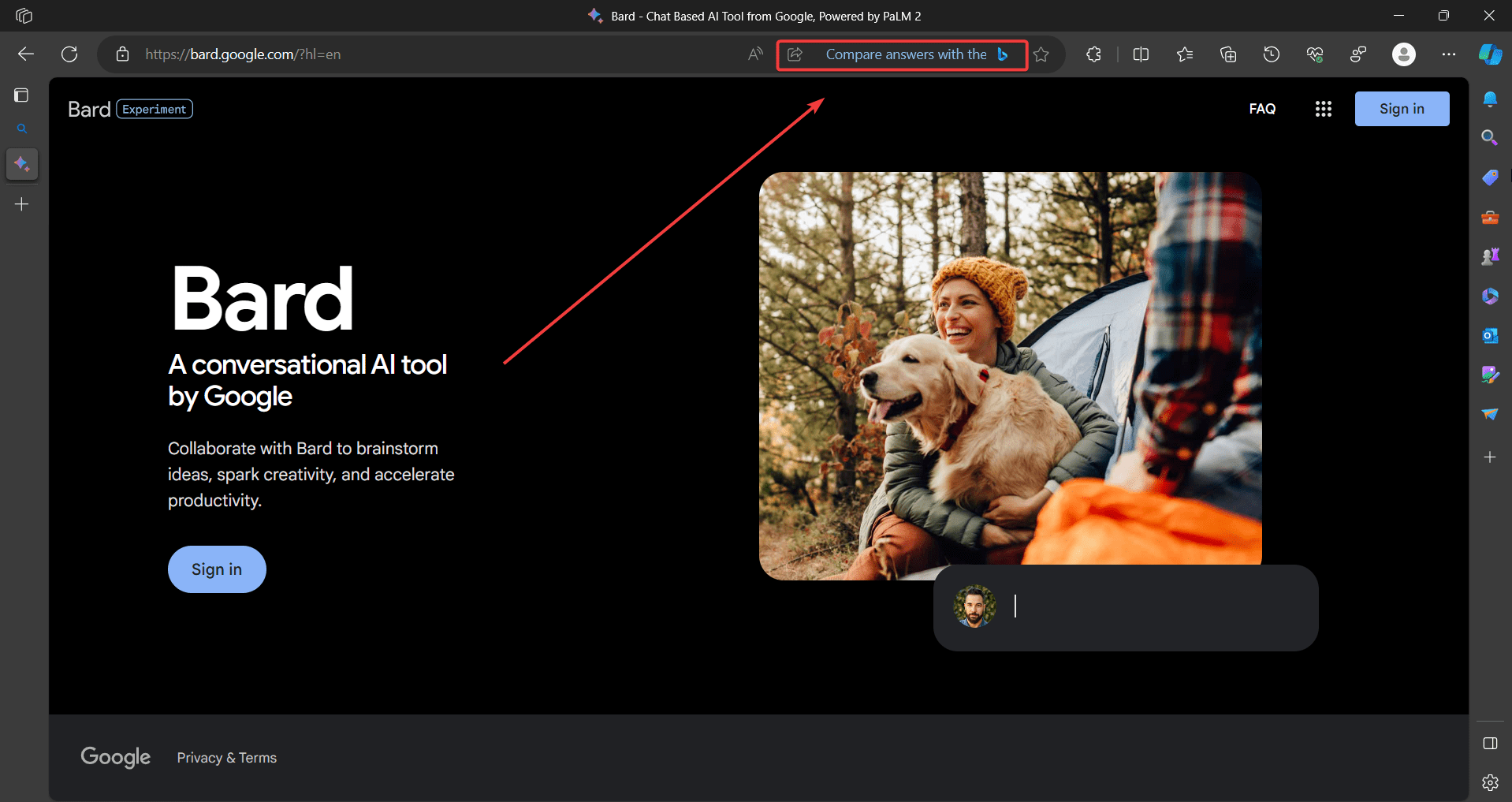
Task: Open Drop in the Edge sidebar
Action: 1490,413
